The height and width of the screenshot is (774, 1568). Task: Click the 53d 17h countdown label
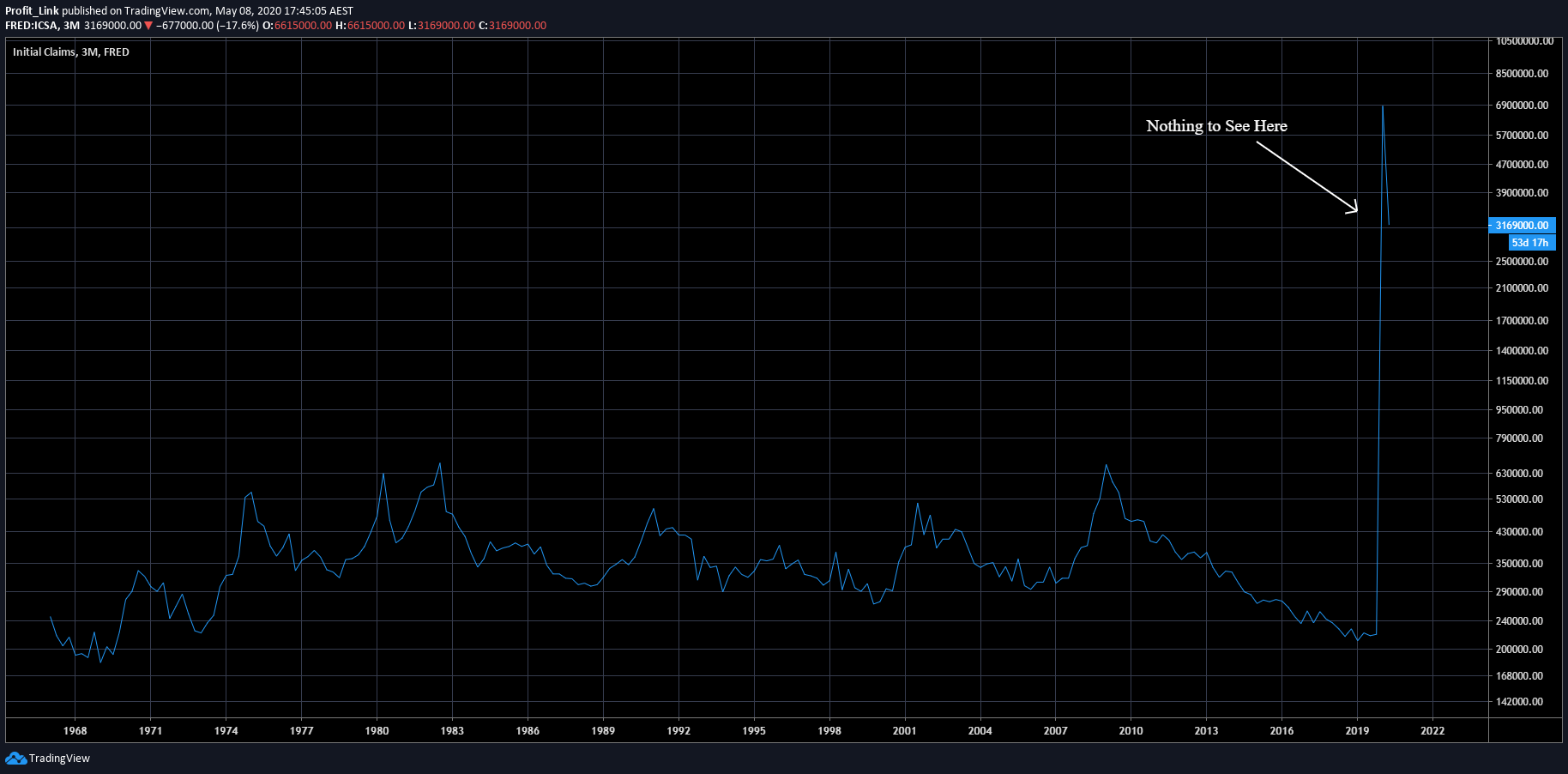tap(1530, 243)
